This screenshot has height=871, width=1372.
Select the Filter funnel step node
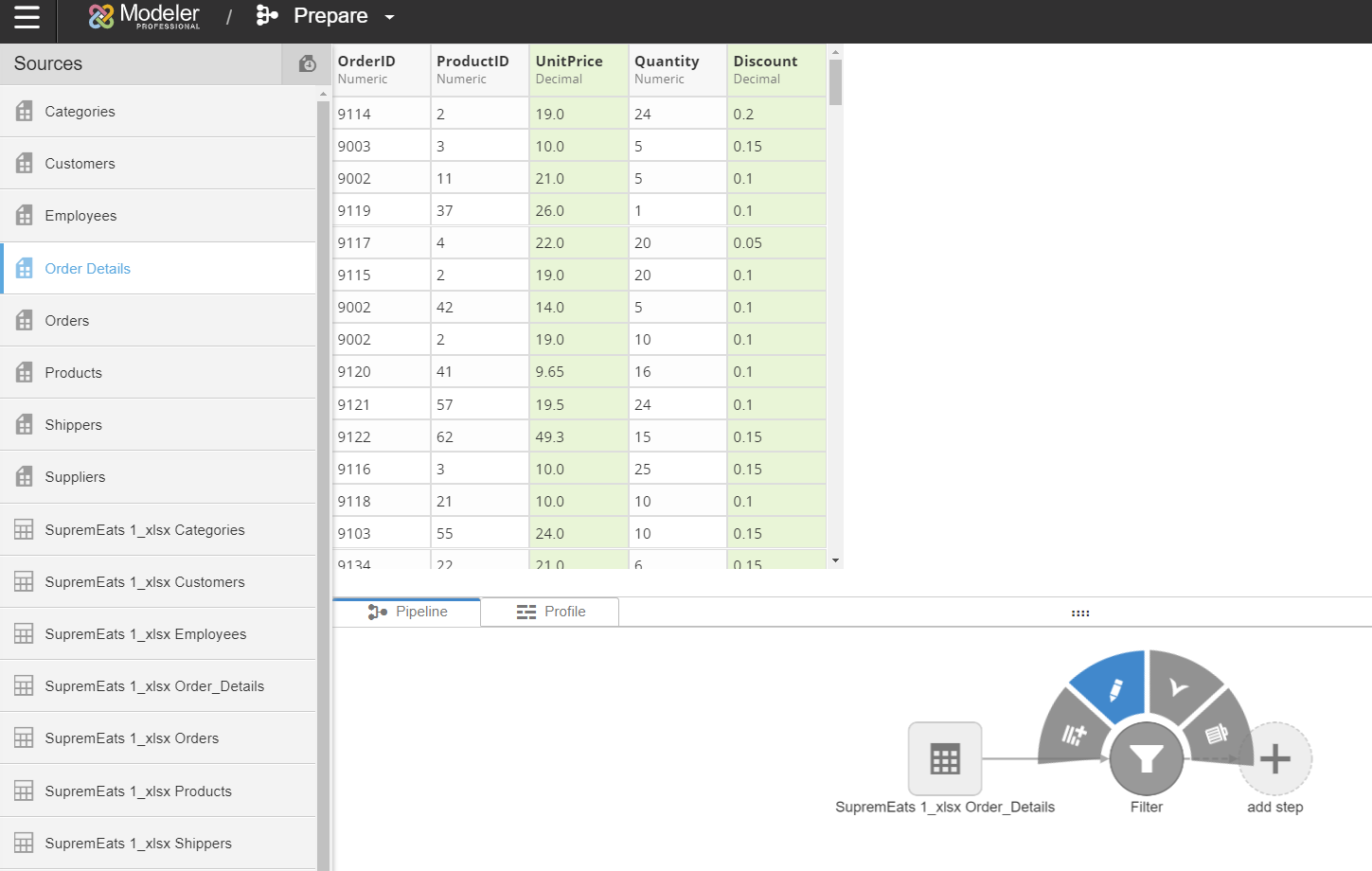tap(1146, 759)
